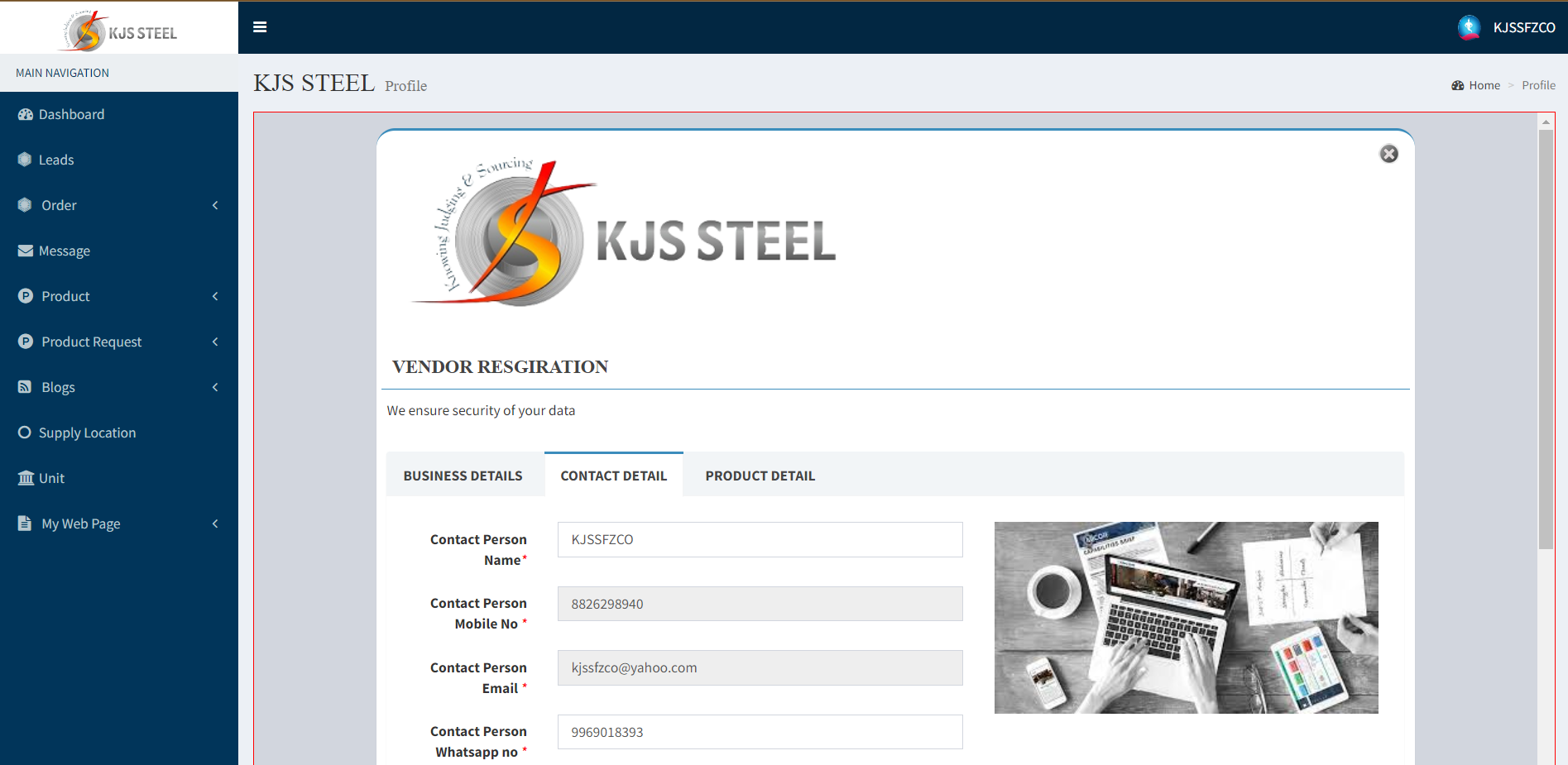1568x765 pixels.
Task: Click the MAIN NAVIGATION header label
Action: pyautogui.click(x=62, y=73)
